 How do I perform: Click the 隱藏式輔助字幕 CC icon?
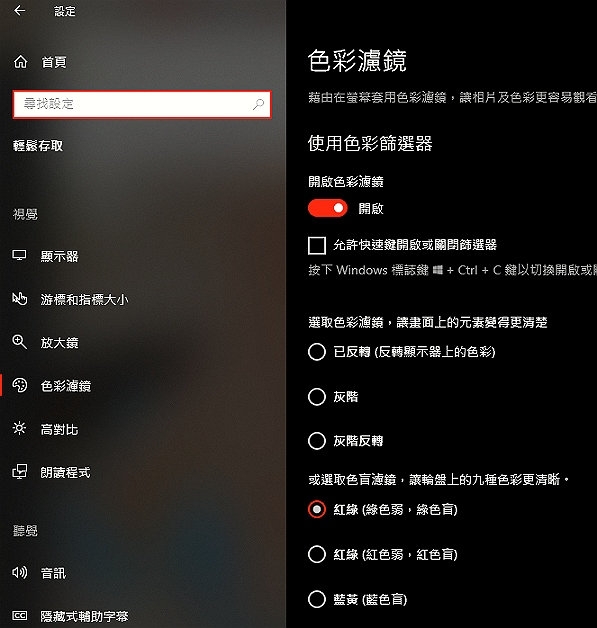(x=19, y=616)
